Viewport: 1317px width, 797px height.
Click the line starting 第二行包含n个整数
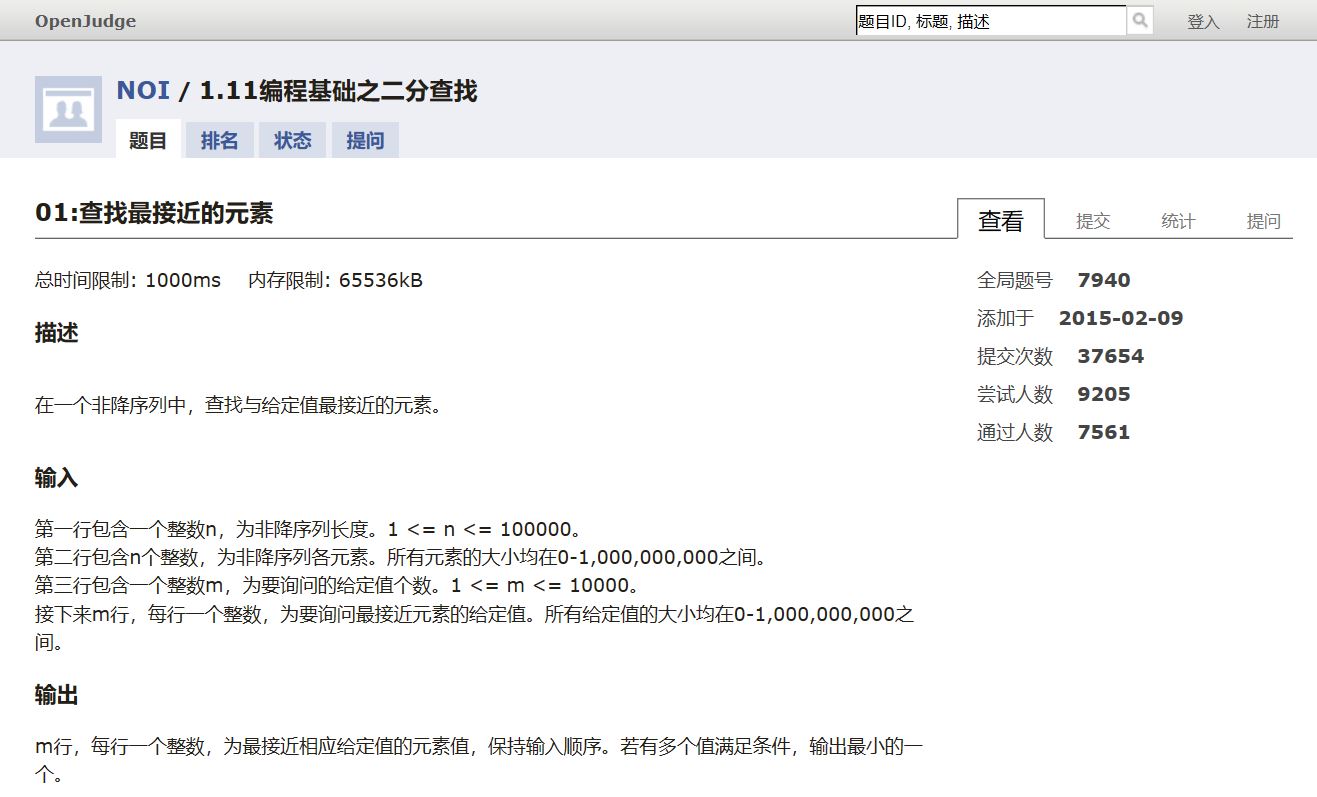pos(401,557)
